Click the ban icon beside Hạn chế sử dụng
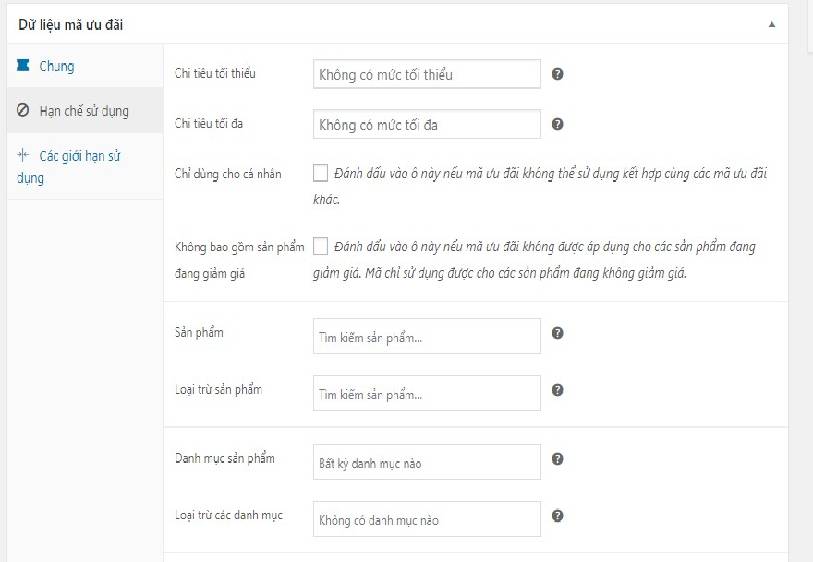Screen dimensions: 813x562 tap(23, 110)
